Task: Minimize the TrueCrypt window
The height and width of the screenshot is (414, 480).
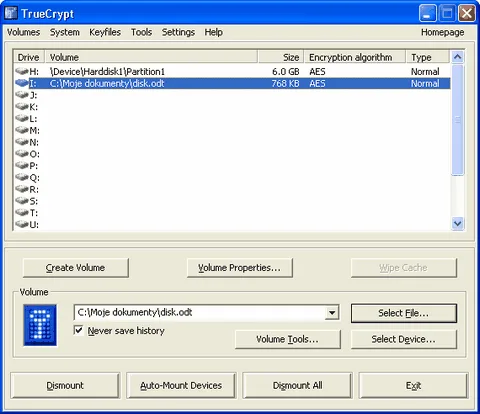Action: pos(427,13)
